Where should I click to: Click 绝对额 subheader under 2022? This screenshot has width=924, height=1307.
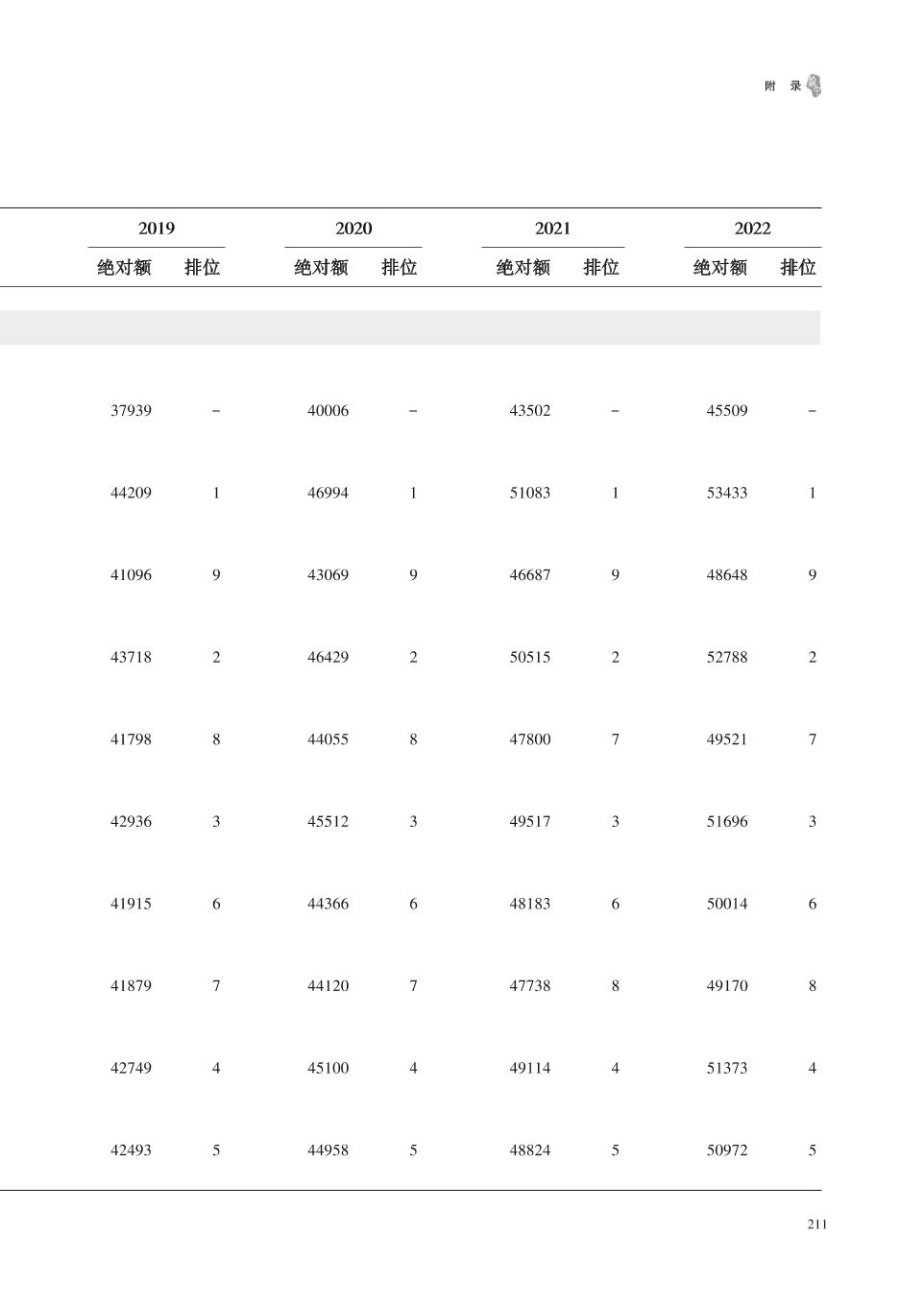point(719,268)
